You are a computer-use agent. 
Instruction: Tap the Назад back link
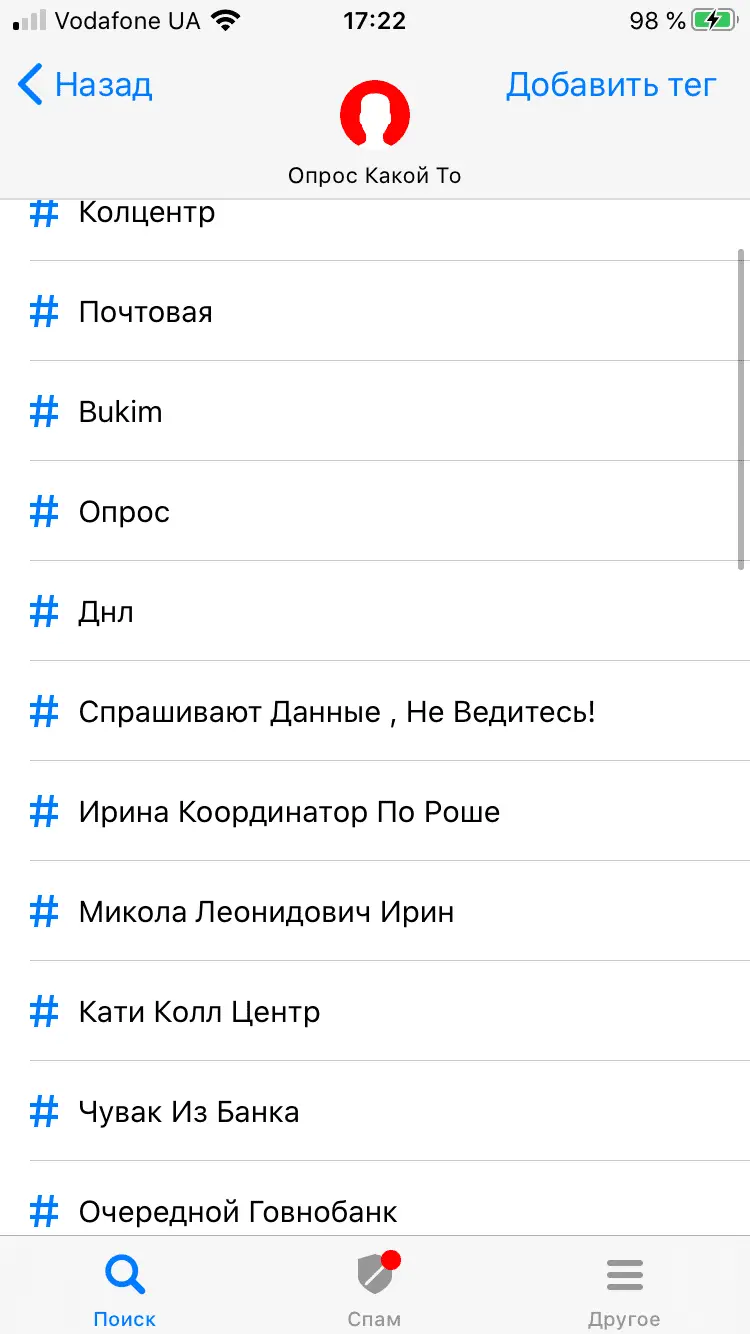pyautogui.click(x=103, y=85)
